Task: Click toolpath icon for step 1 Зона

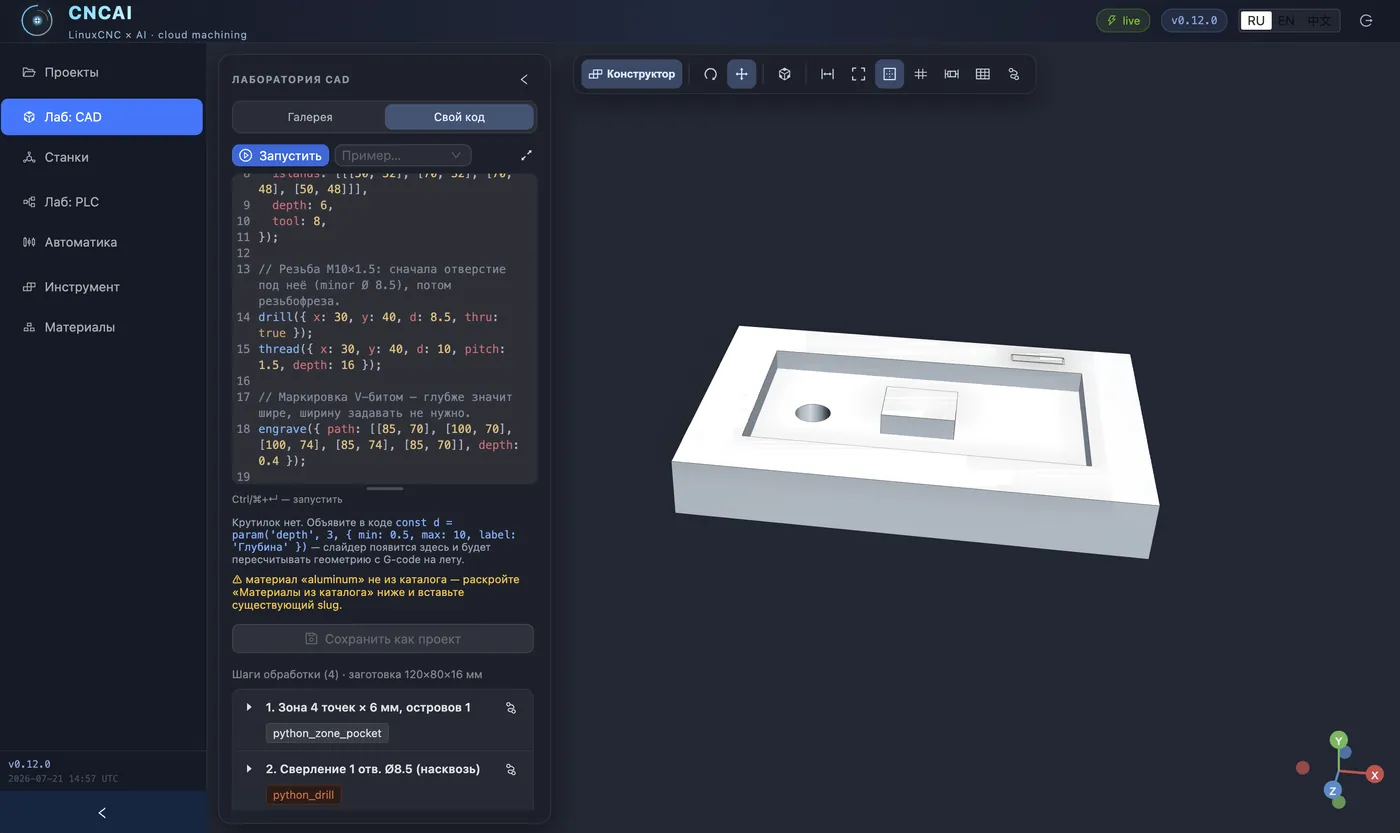Action: (510, 708)
